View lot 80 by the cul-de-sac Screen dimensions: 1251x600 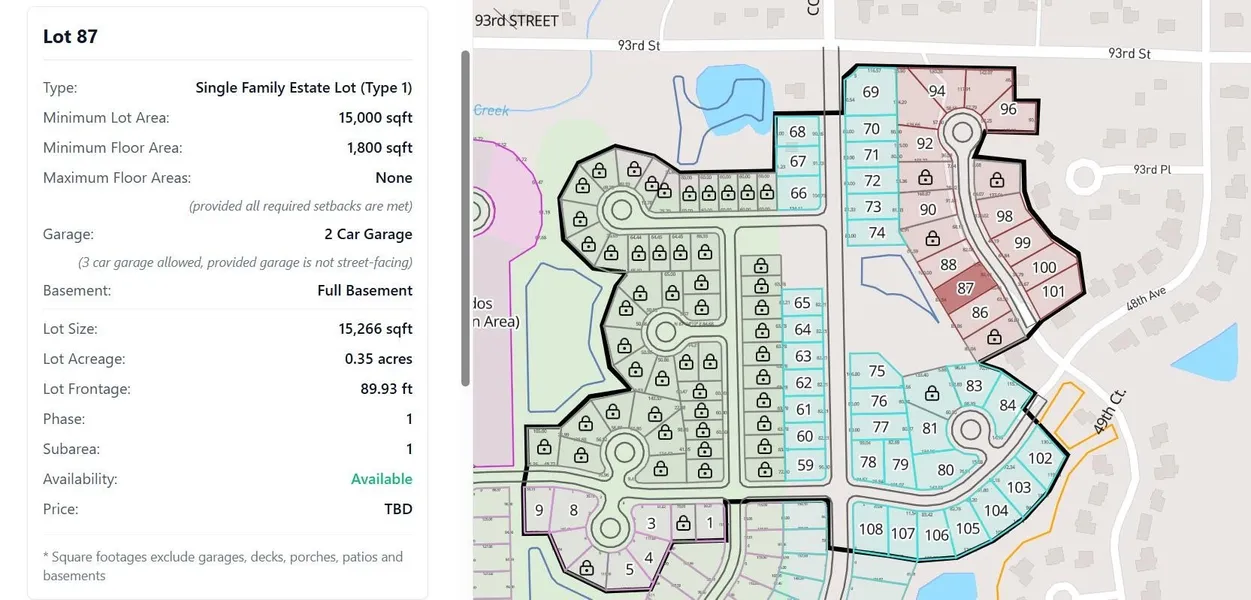tap(945, 470)
